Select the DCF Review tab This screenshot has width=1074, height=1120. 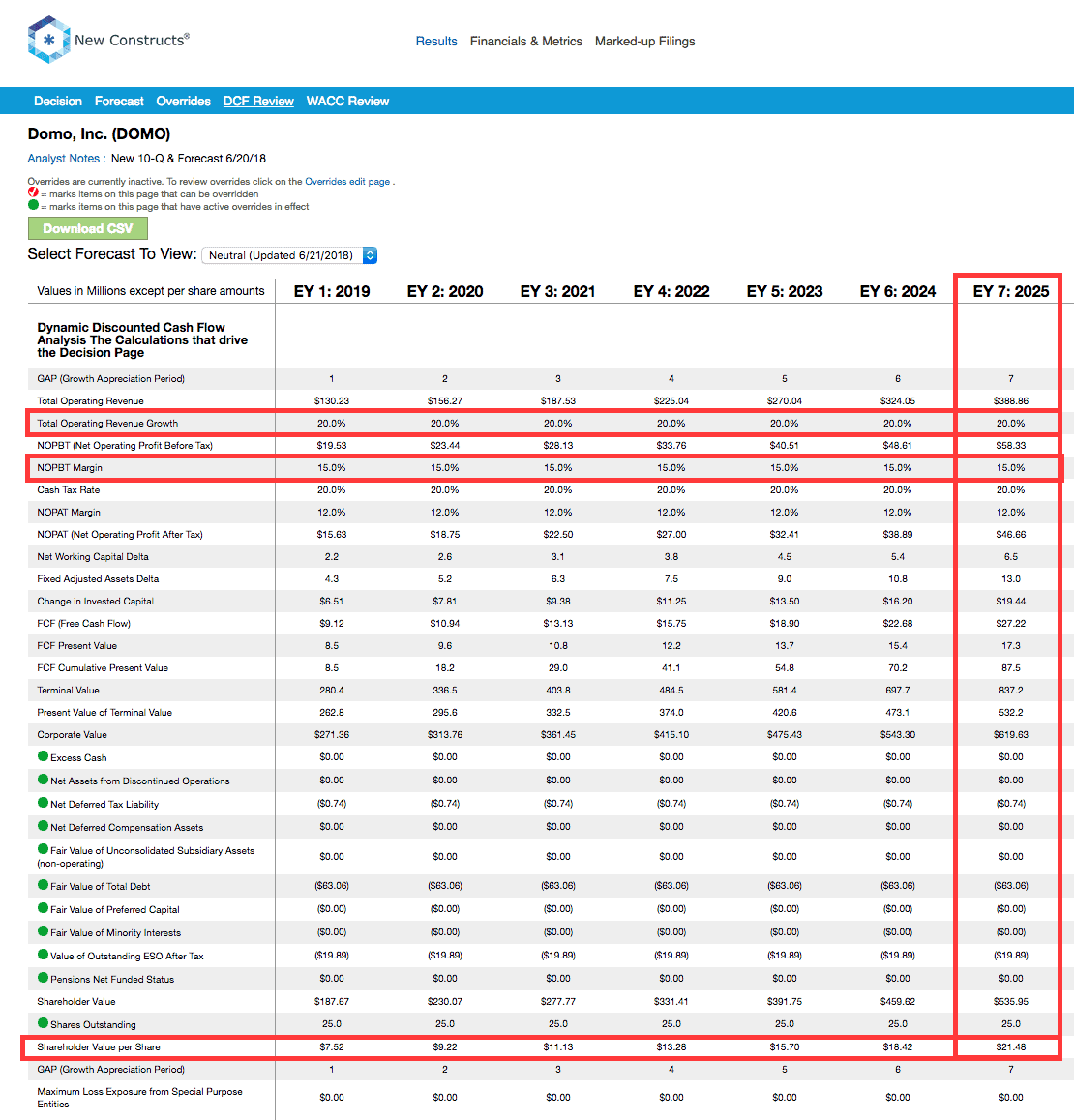[x=258, y=102]
